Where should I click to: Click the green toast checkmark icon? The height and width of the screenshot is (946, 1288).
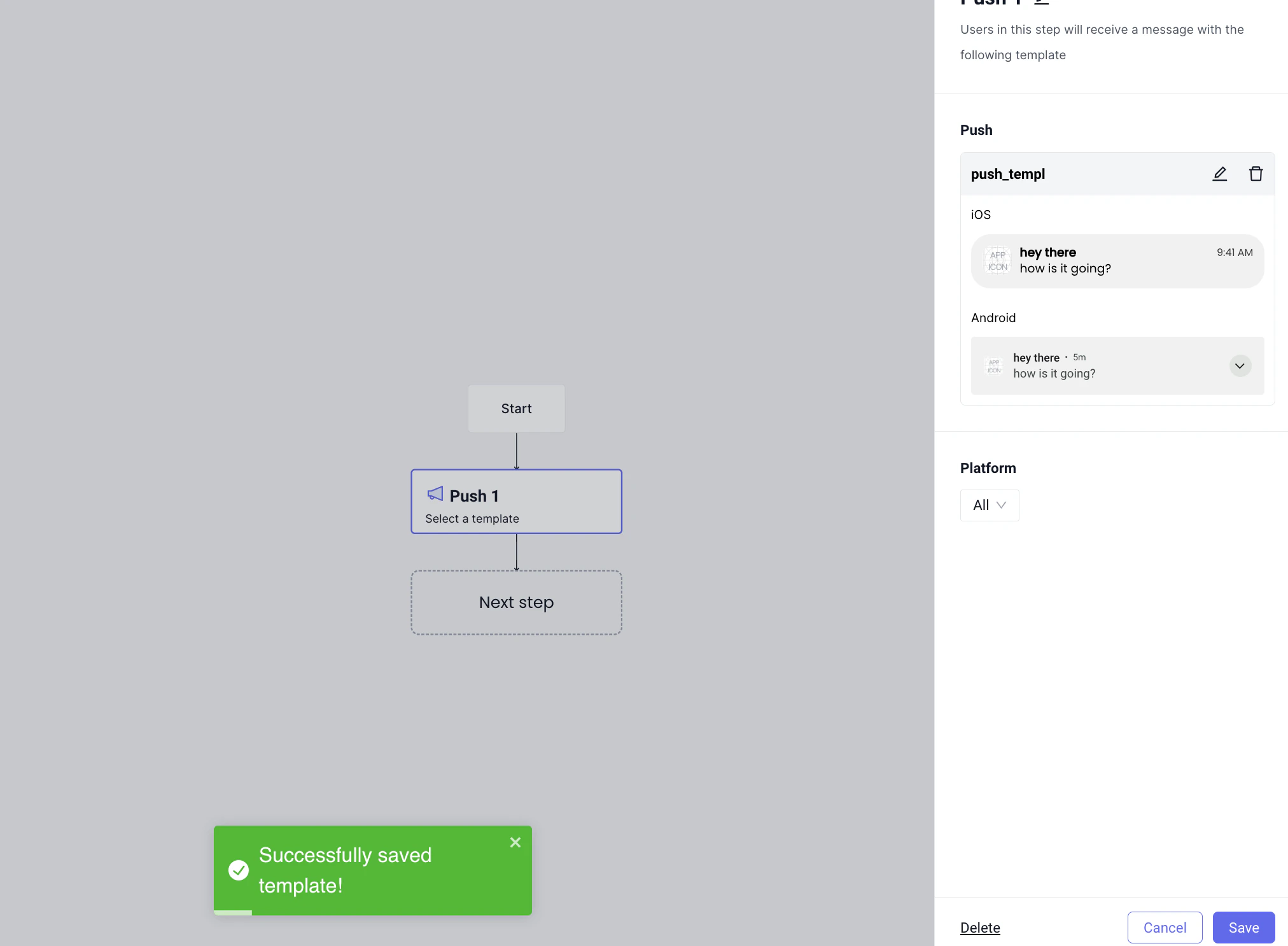(239, 870)
